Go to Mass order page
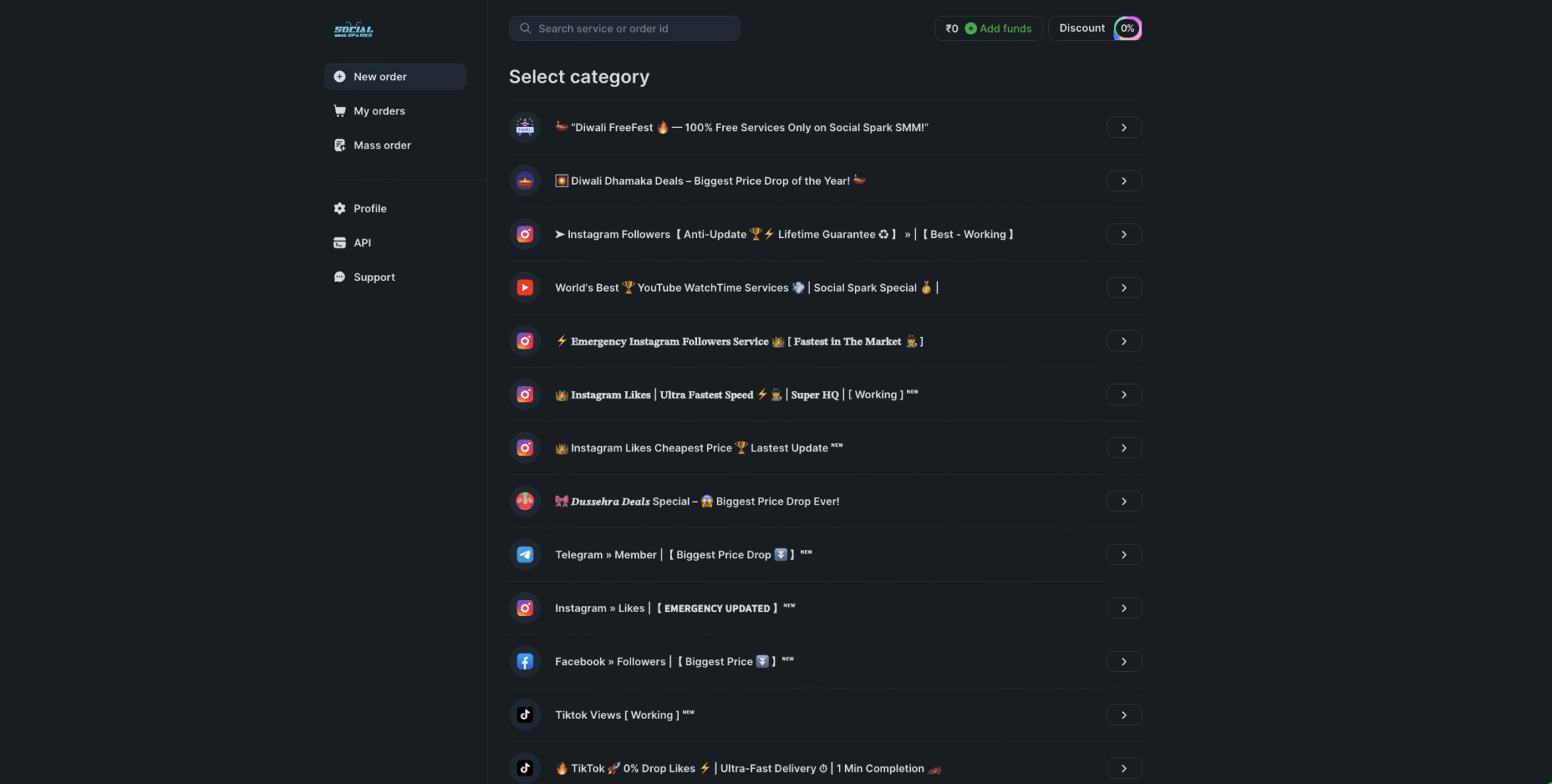This screenshot has width=1552, height=784. (x=382, y=145)
